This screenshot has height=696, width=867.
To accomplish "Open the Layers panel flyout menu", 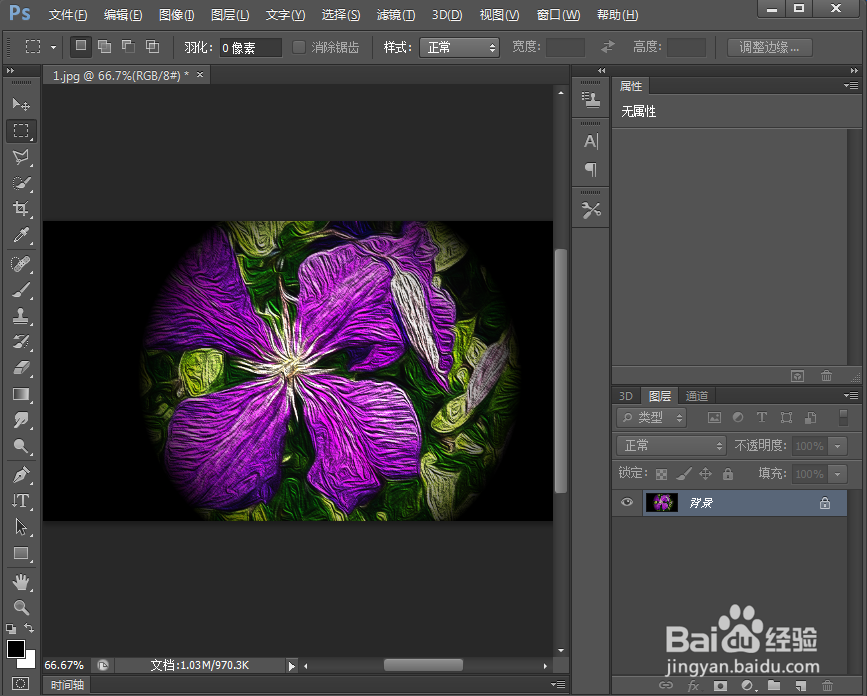I will coord(851,395).
